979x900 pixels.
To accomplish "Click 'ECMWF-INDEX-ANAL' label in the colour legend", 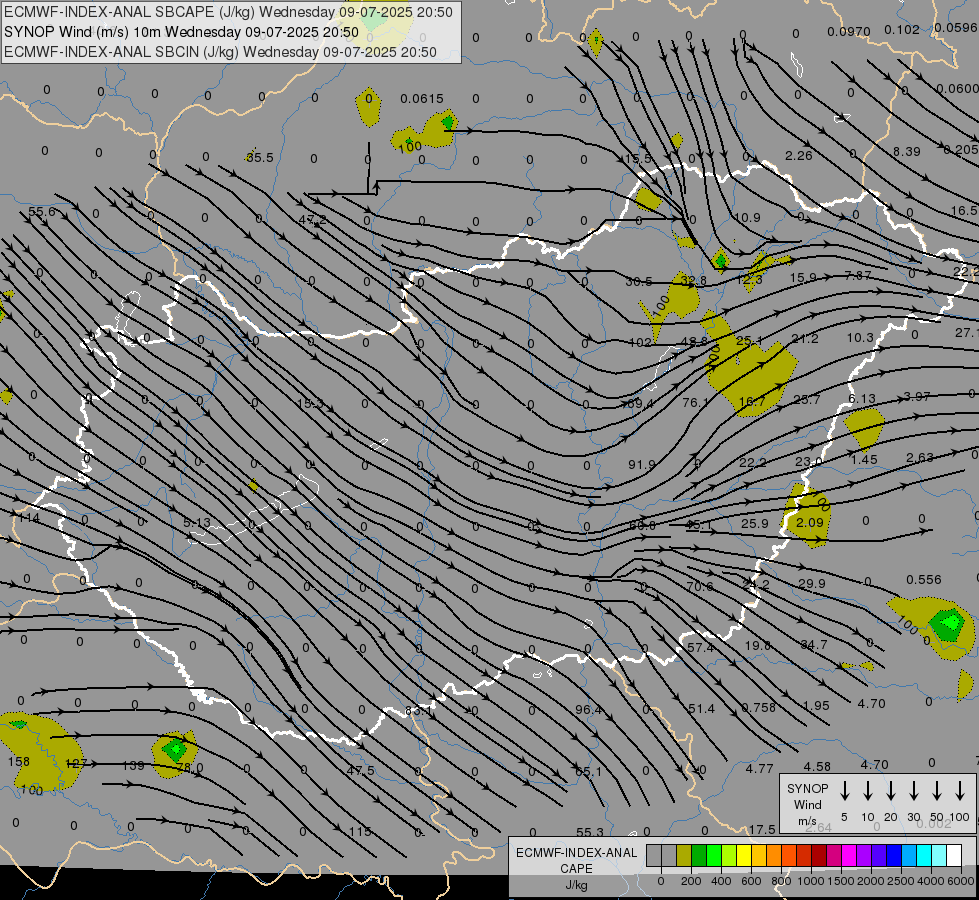I will pyautogui.click(x=576, y=853).
